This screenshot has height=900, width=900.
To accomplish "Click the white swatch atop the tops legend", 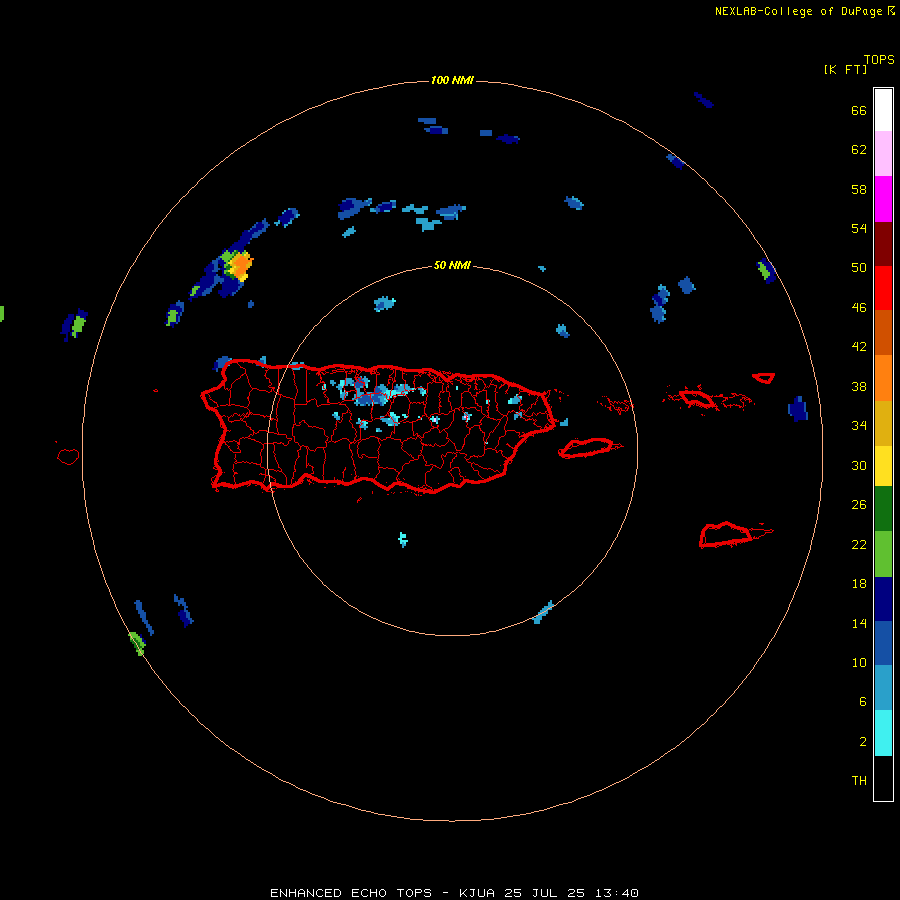I will [883, 110].
